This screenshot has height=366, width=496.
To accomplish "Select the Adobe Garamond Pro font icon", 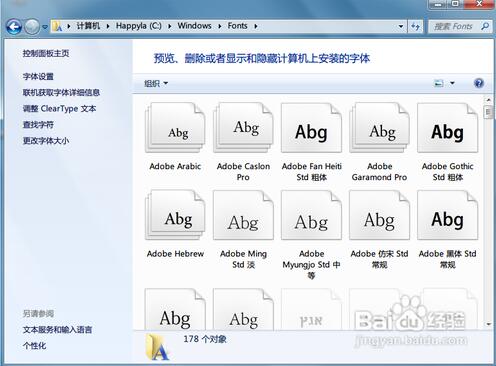I will click(379, 128).
